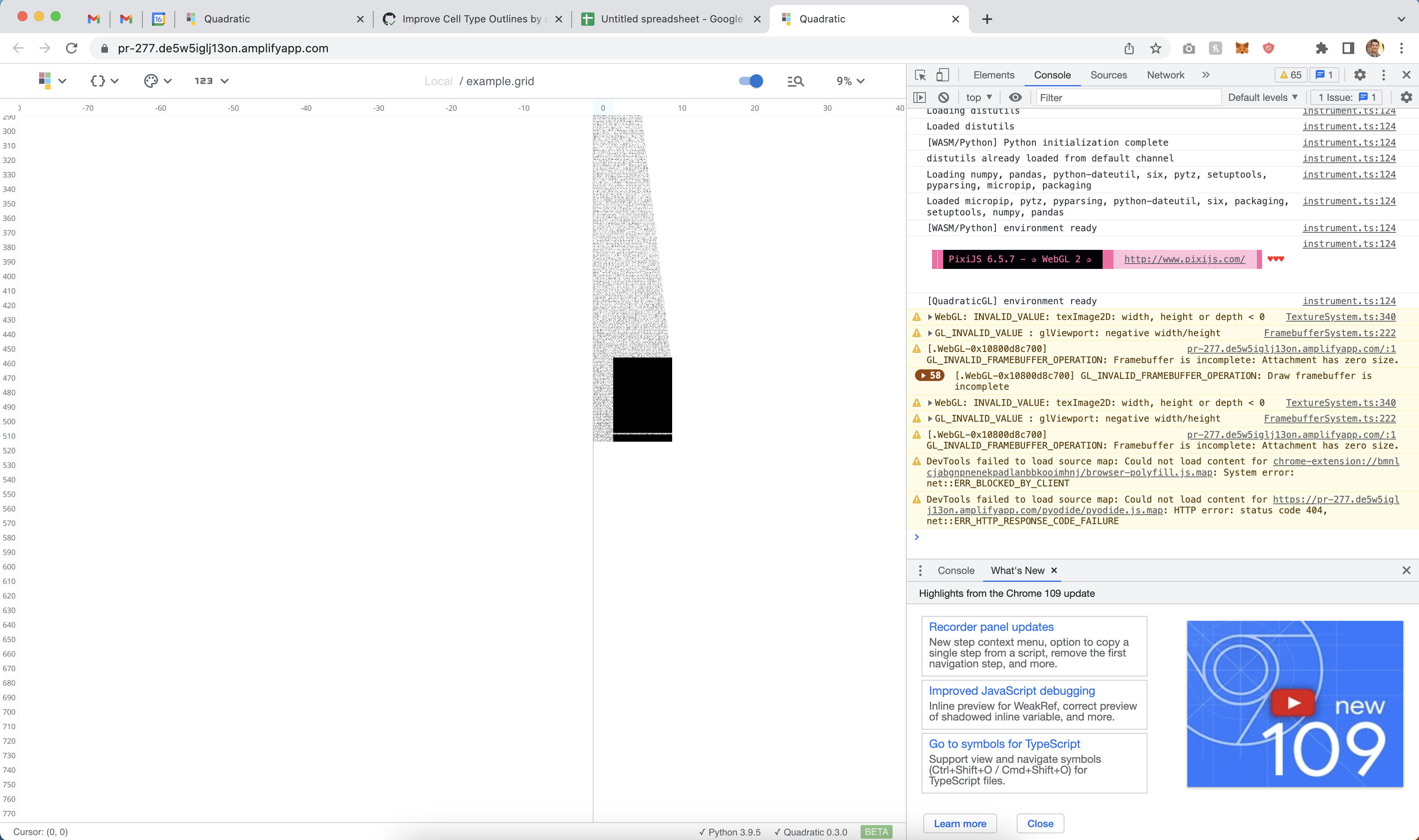
Task: Select the 123 number format icon
Action: (x=203, y=81)
